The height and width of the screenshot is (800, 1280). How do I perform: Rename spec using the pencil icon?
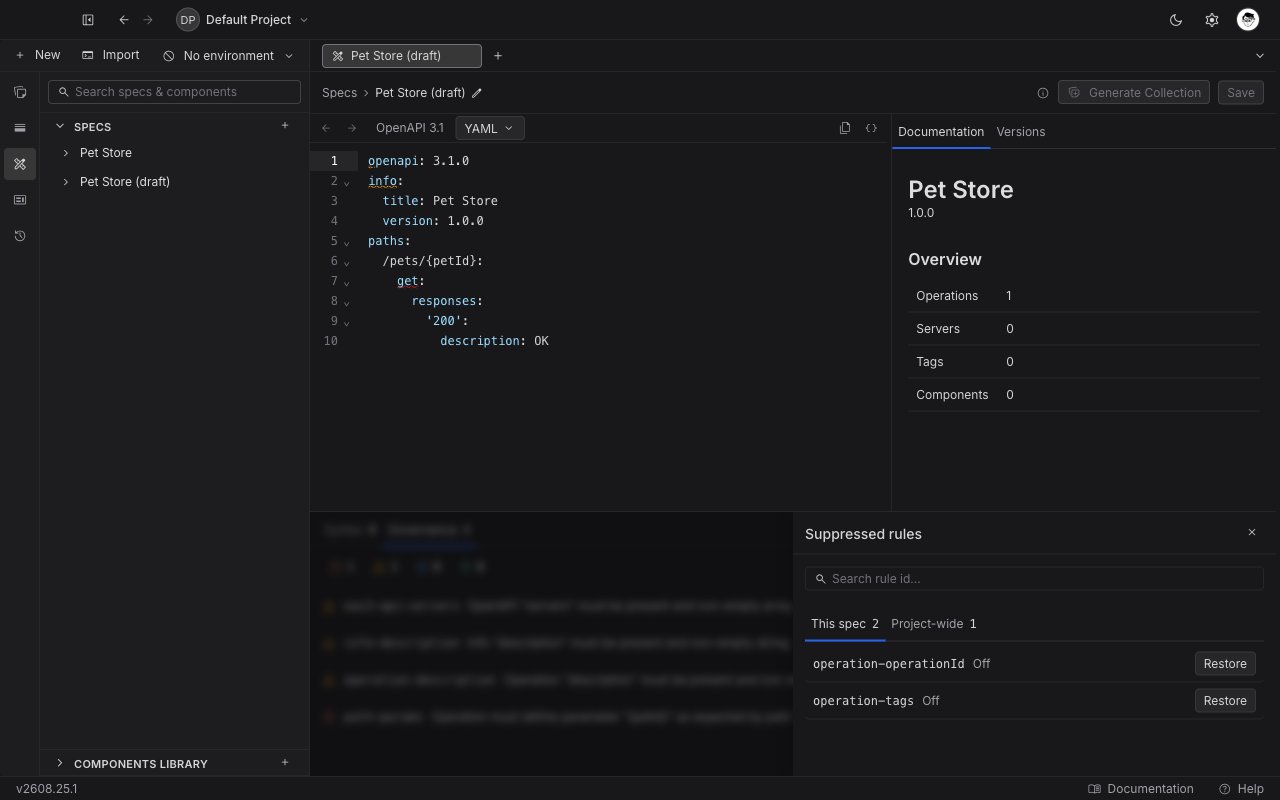[477, 93]
